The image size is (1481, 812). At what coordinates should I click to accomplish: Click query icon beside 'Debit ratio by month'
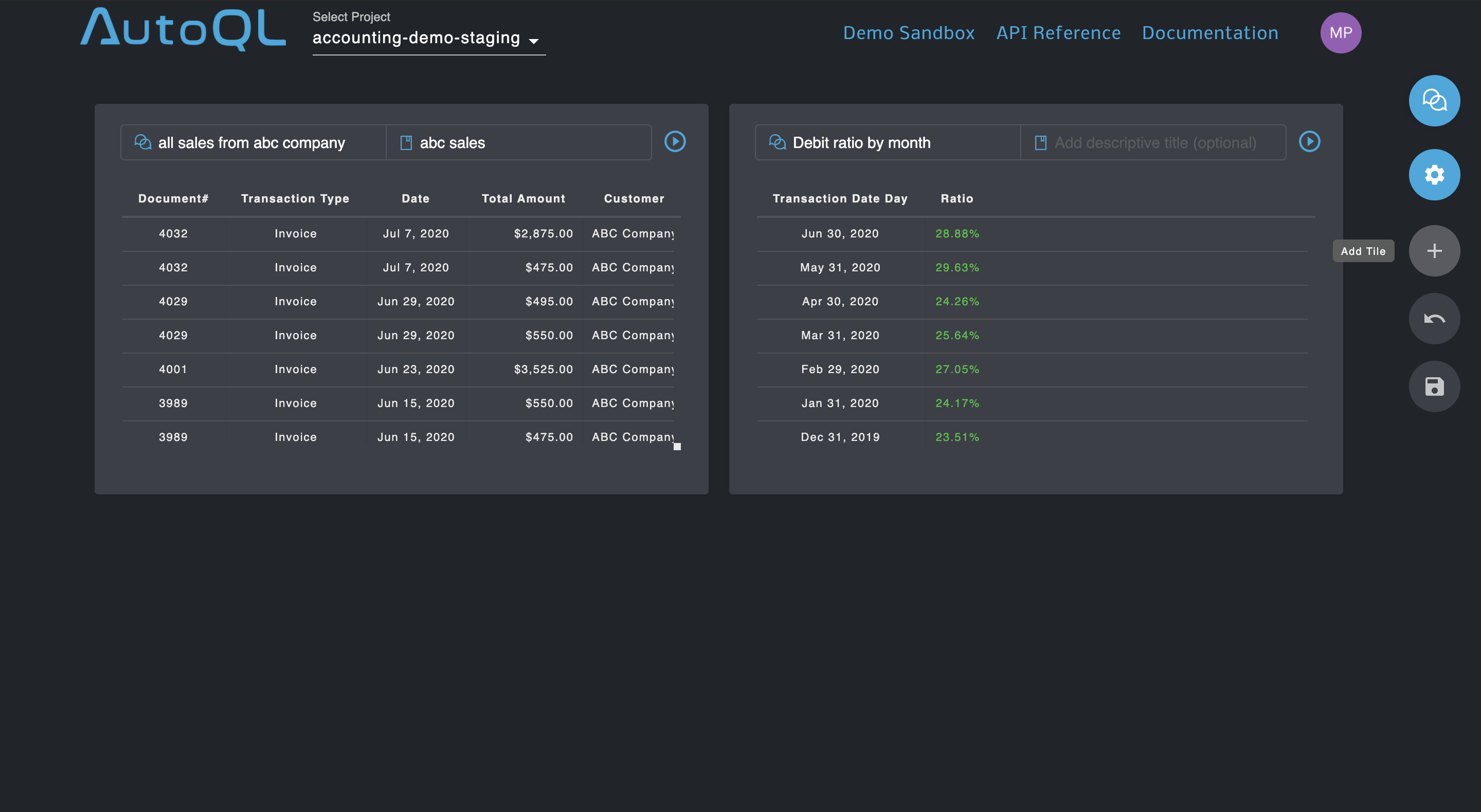778,142
